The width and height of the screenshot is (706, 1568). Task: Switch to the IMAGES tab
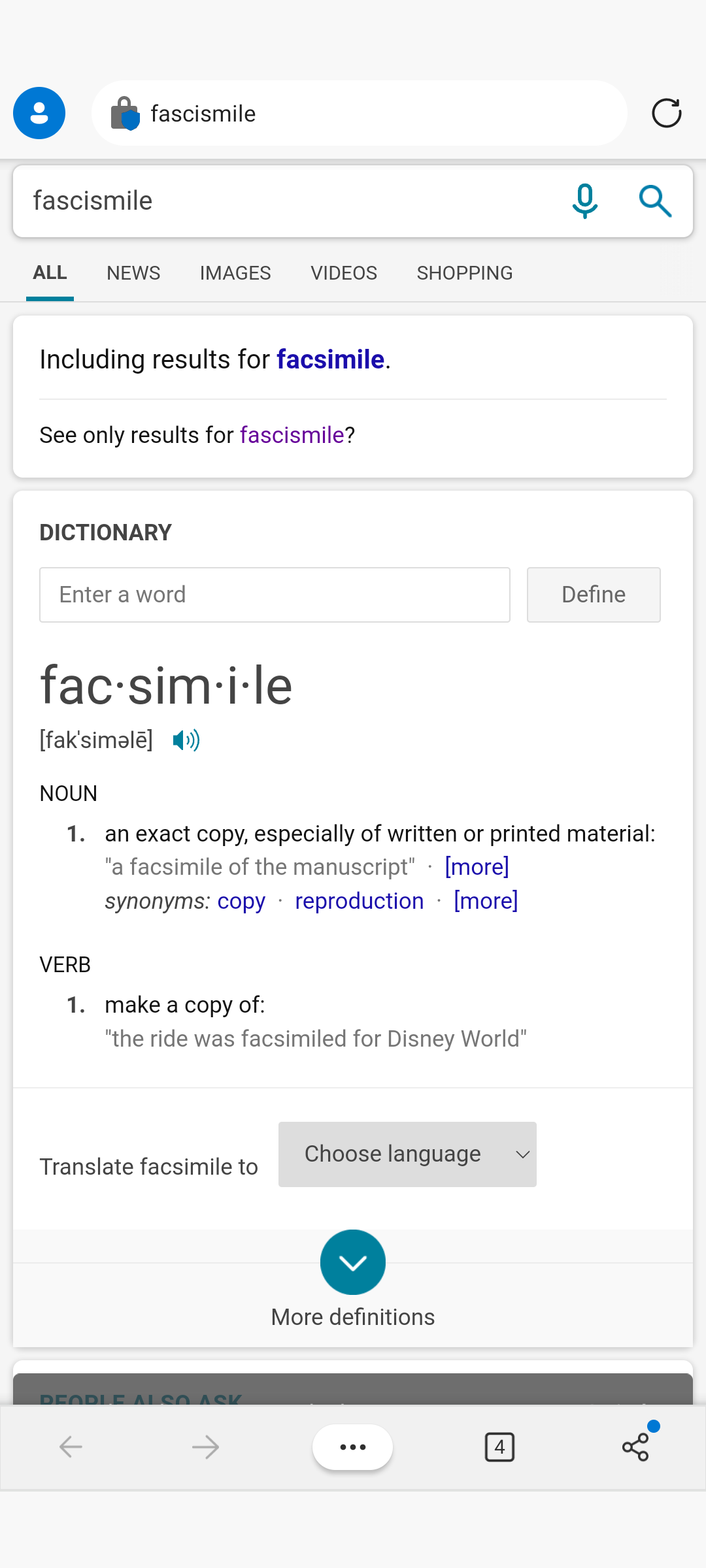(235, 273)
